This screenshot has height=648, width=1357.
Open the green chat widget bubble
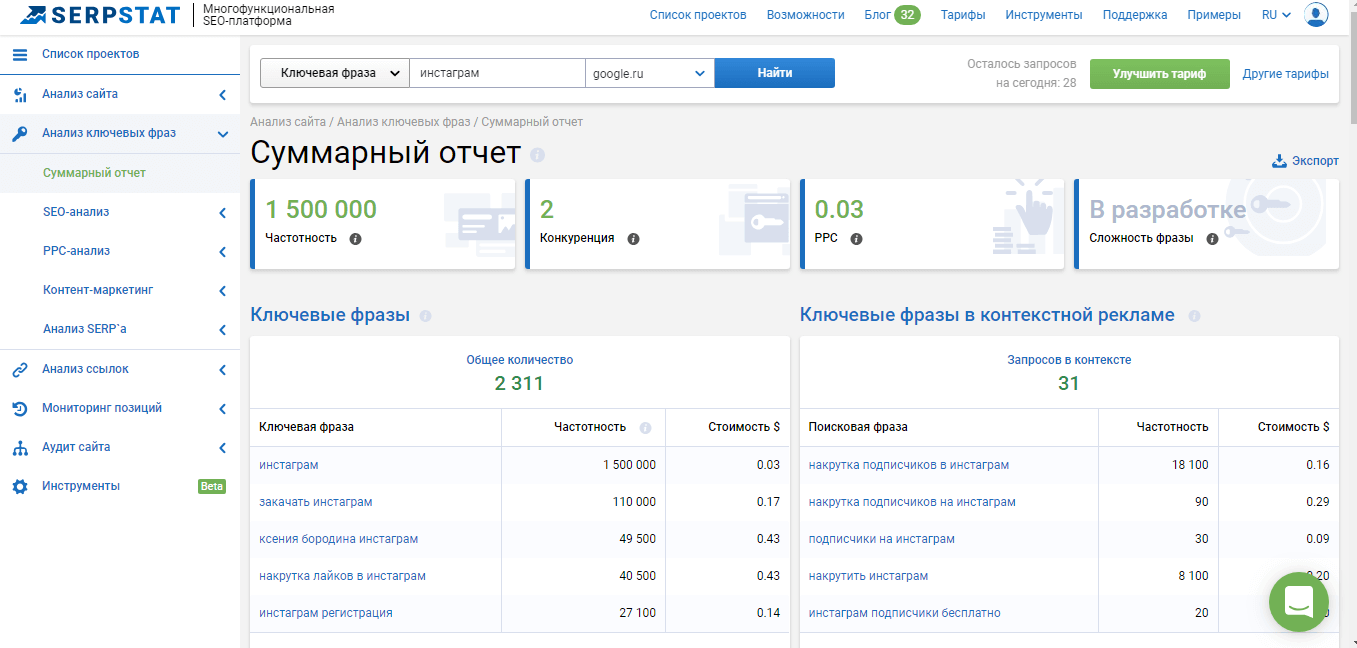[x=1298, y=601]
